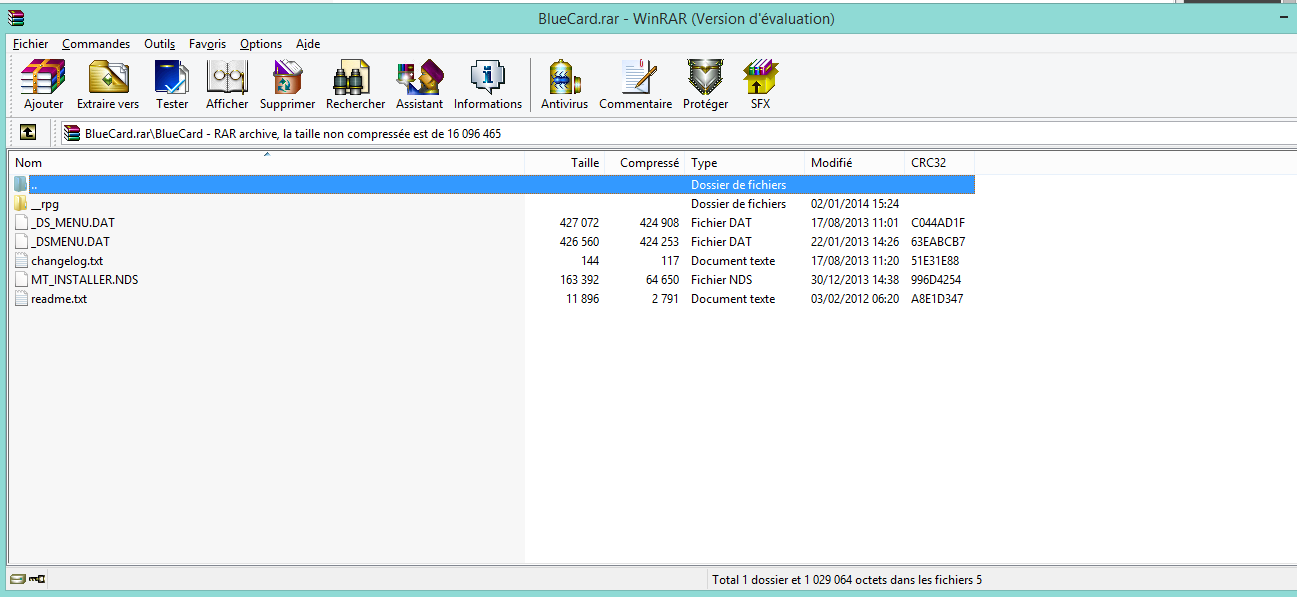Click the archive icon in address bar
This screenshot has width=1297, height=597.
click(x=72, y=133)
